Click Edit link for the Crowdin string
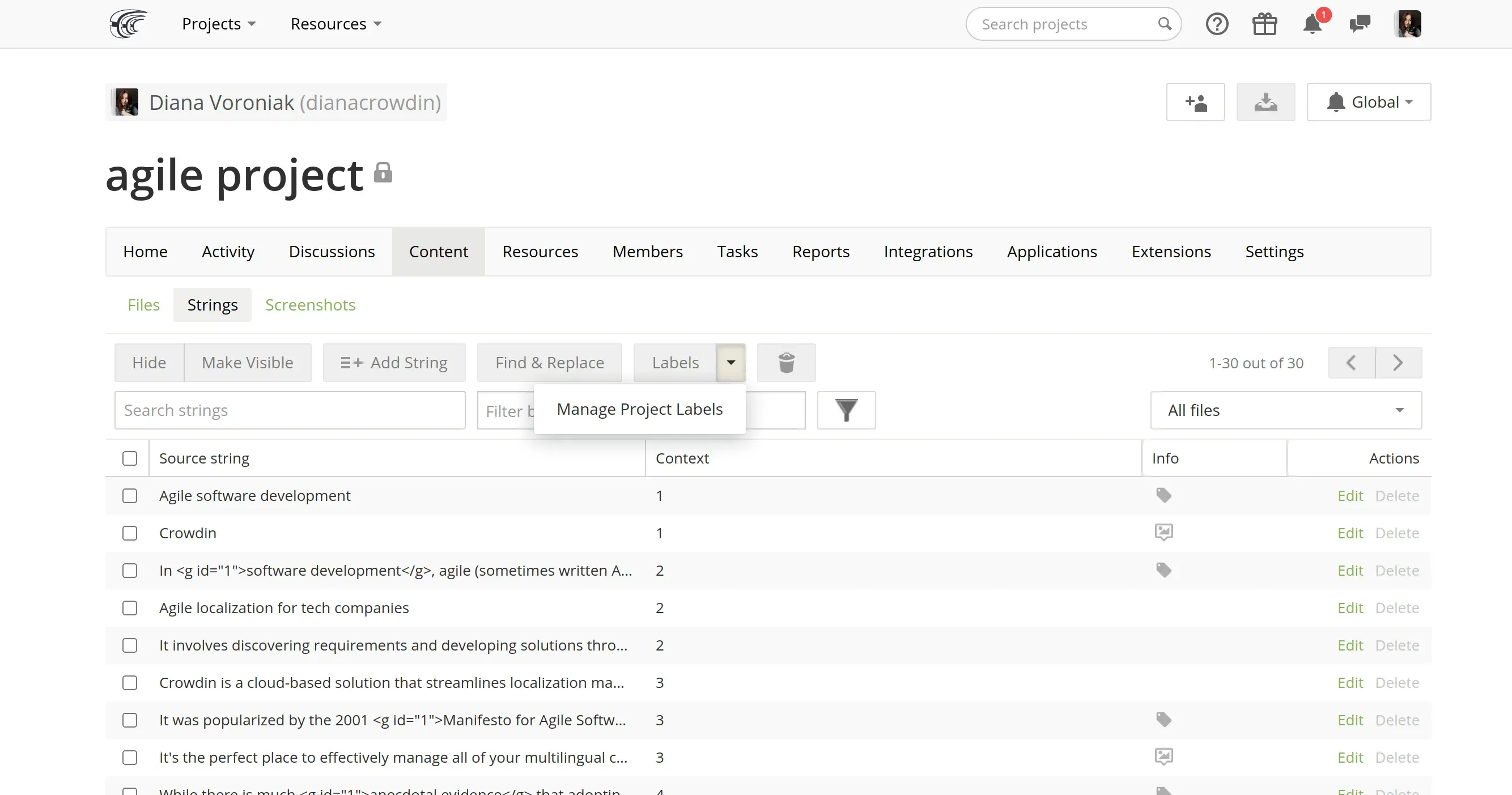The height and width of the screenshot is (795, 1512). click(x=1349, y=533)
